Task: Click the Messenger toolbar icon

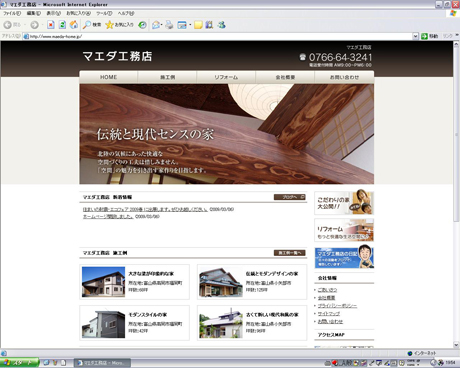Action: point(222,25)
